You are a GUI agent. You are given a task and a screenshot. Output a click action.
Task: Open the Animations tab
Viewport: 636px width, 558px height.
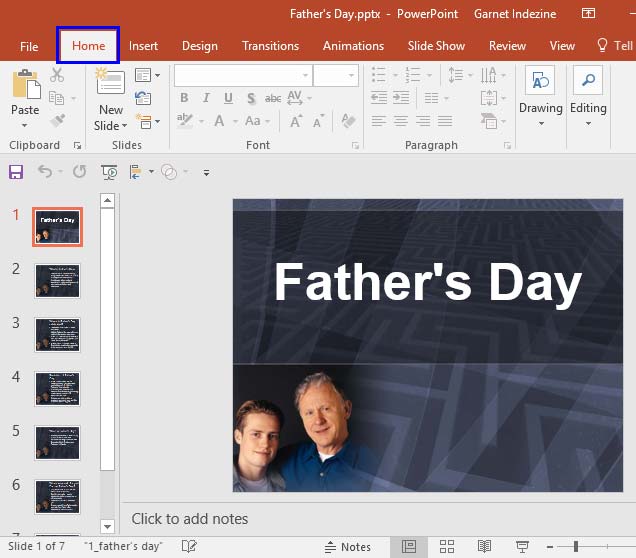point(353,46)
